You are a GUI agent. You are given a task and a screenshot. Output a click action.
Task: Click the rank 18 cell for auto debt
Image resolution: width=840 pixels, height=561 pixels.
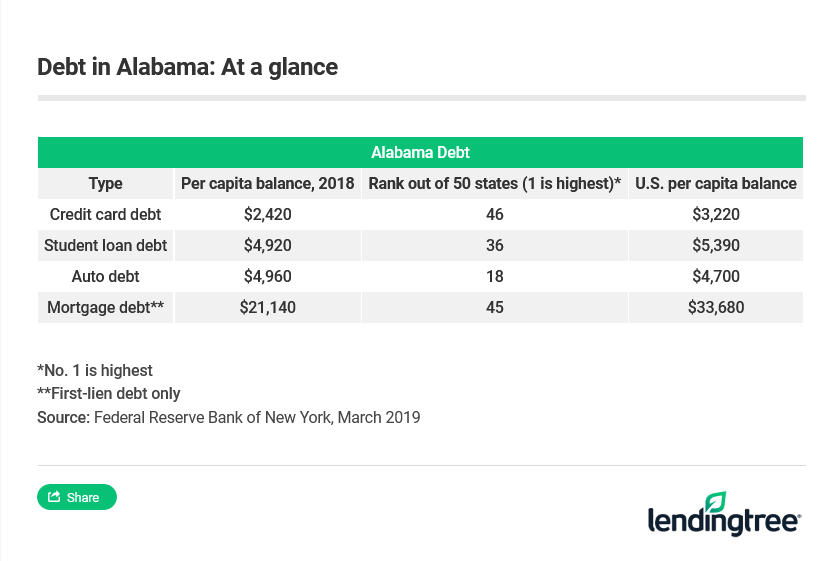495,276
